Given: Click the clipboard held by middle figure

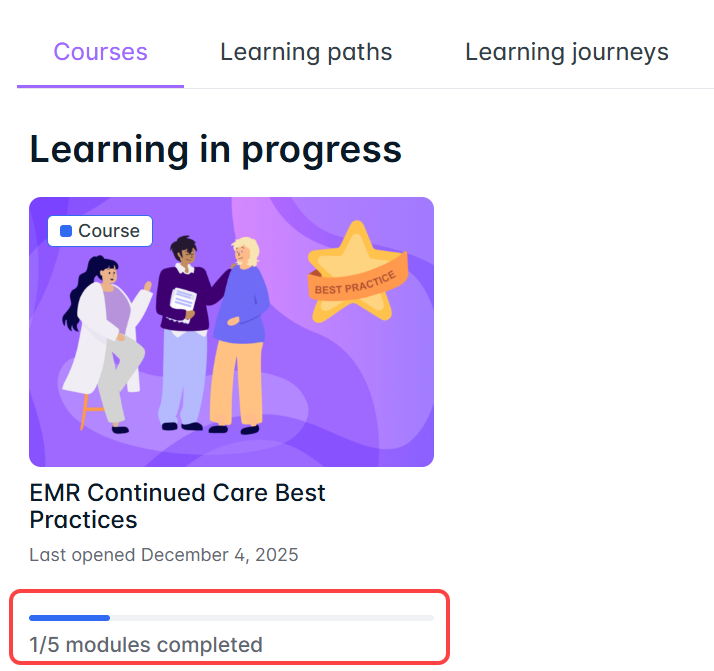Looking at the screenshot, I should coord(182,300).
